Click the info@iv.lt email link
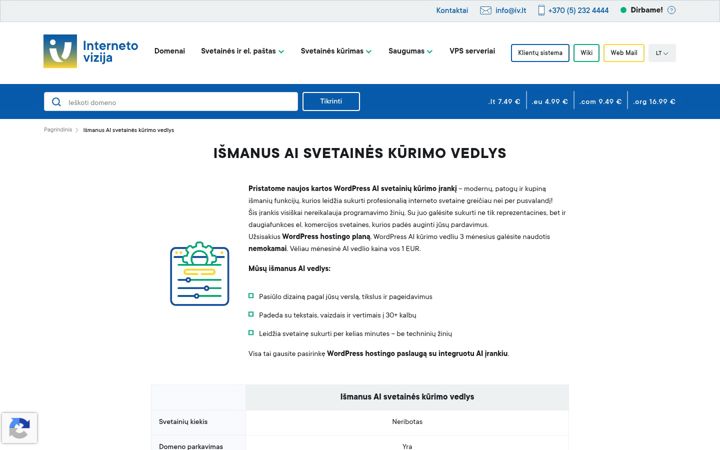The width and height of the screenshot is (720, 450). pyautogui.click(x=511, y=10)
